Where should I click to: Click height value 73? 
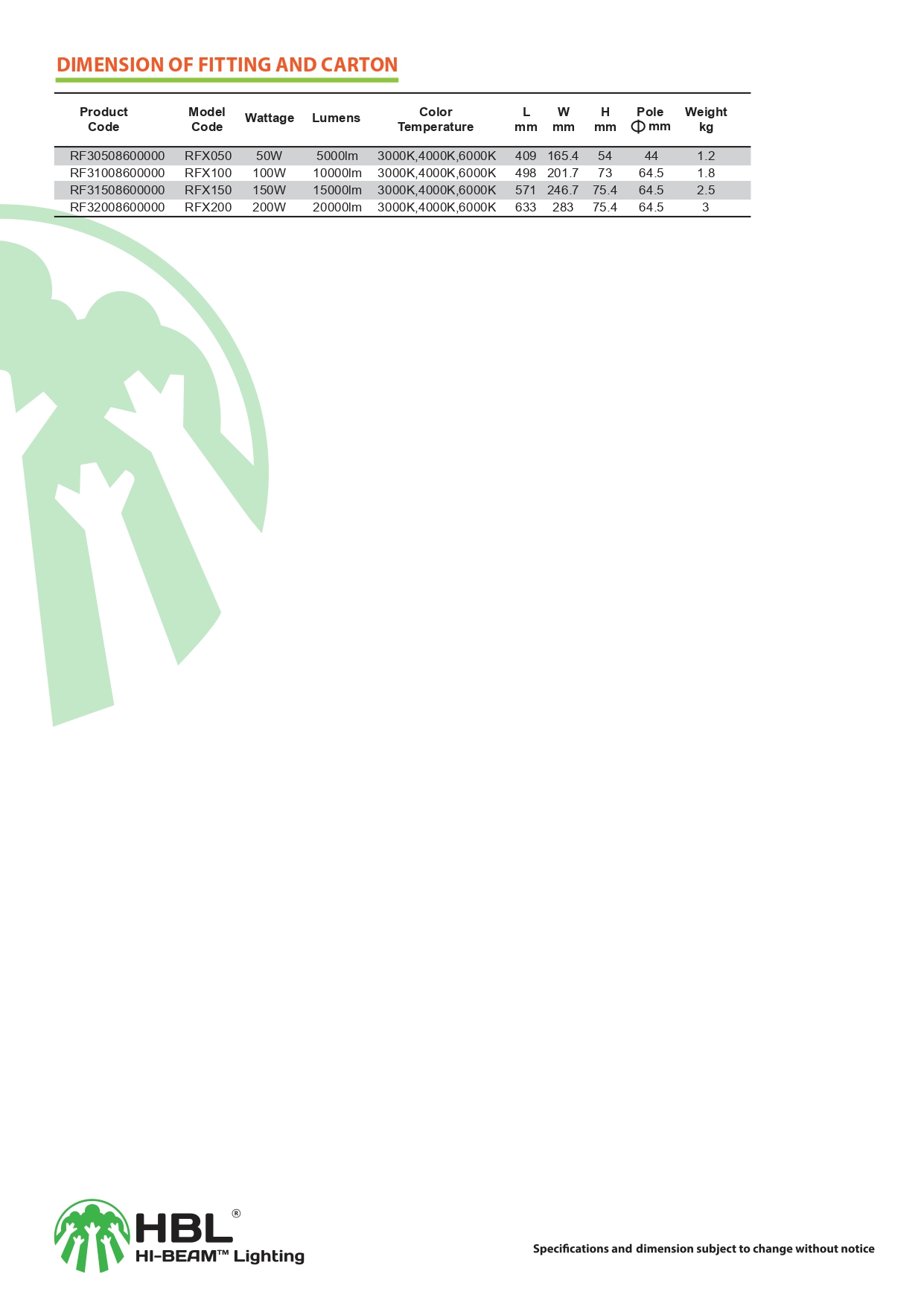click(x=605, y=173)
